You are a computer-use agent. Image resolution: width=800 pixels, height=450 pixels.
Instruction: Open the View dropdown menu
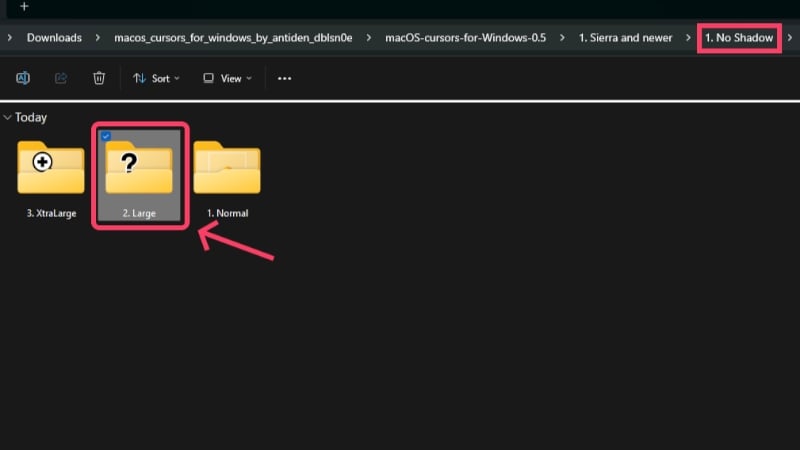(228, 79)
